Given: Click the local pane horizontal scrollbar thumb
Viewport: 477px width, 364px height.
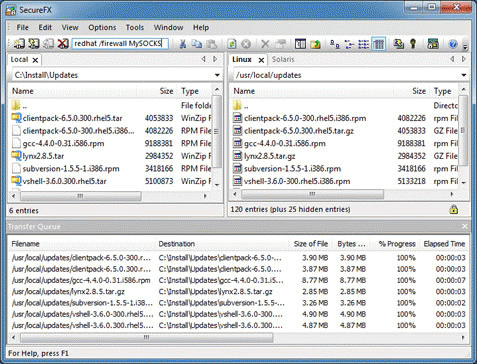Looking at the screenshot, I should 80,196.
